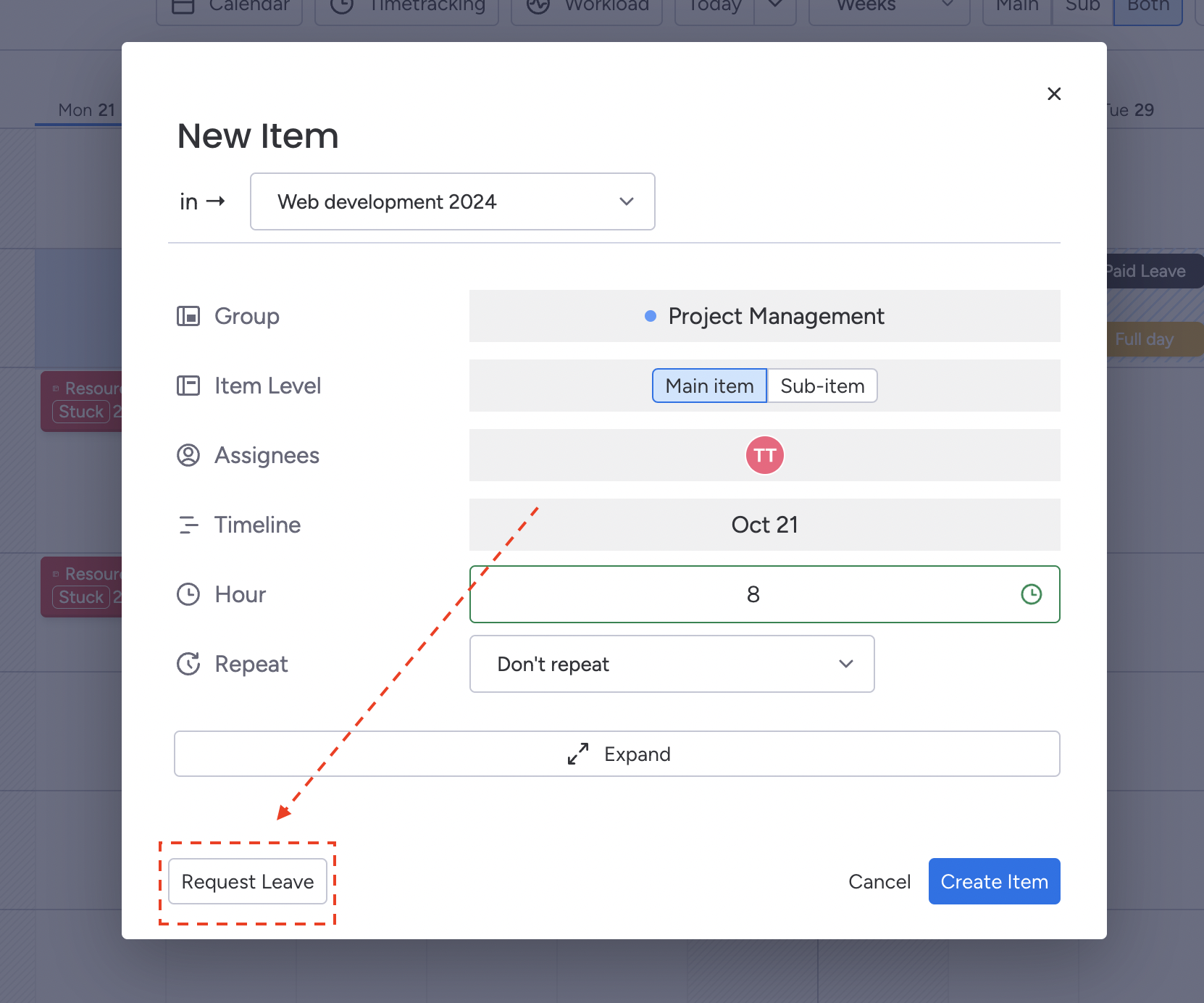Click the Group row icon
This screenshot has width=1204, height=1003.
[188, 316]
